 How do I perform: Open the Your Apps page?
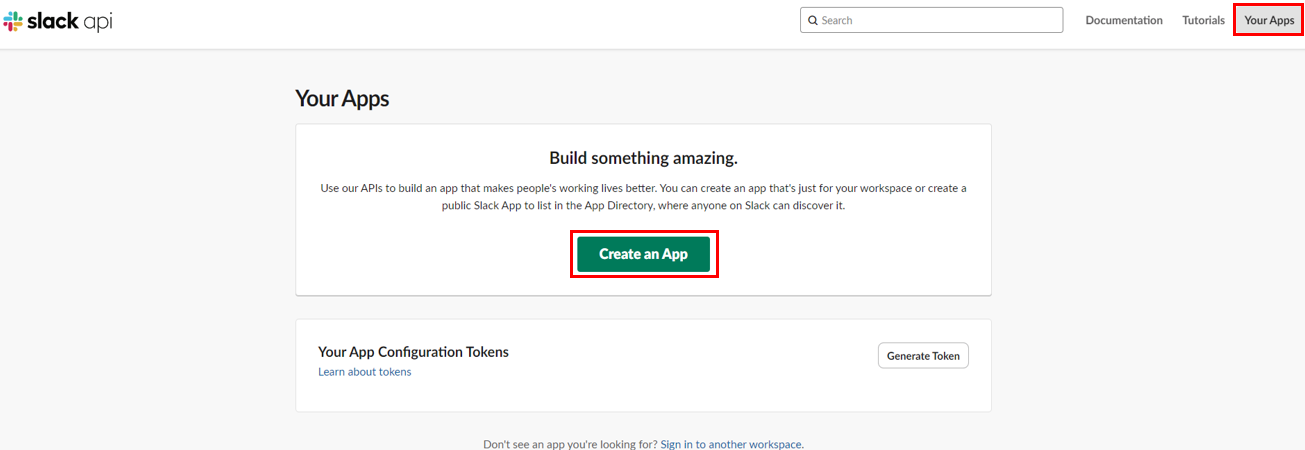[1269, 20]
